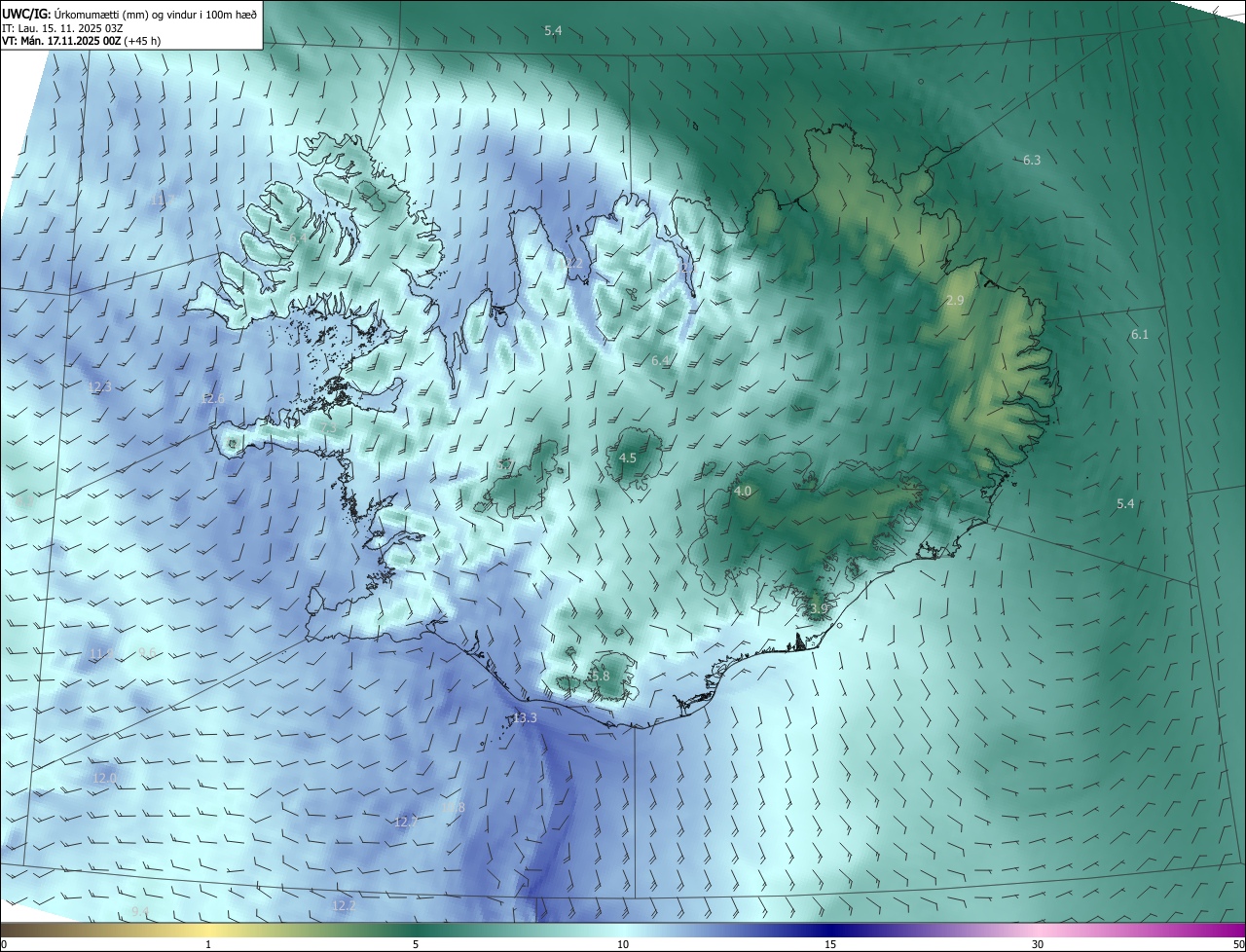
Task: Click the 12.7 value south of Iceland
Action: [x=406, y=823]
